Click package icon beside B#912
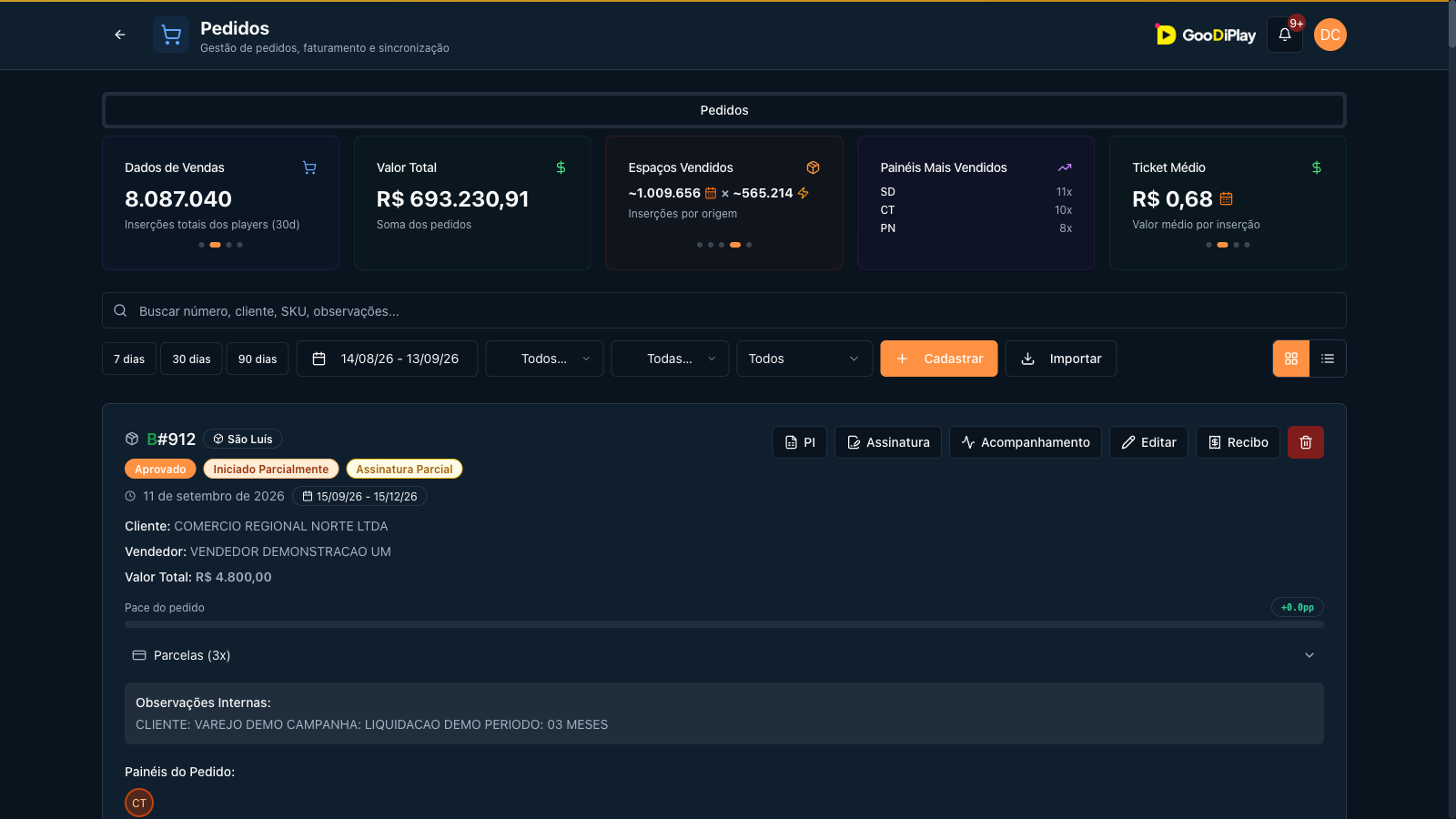1456x819 pixels. (x=132, y=439)
